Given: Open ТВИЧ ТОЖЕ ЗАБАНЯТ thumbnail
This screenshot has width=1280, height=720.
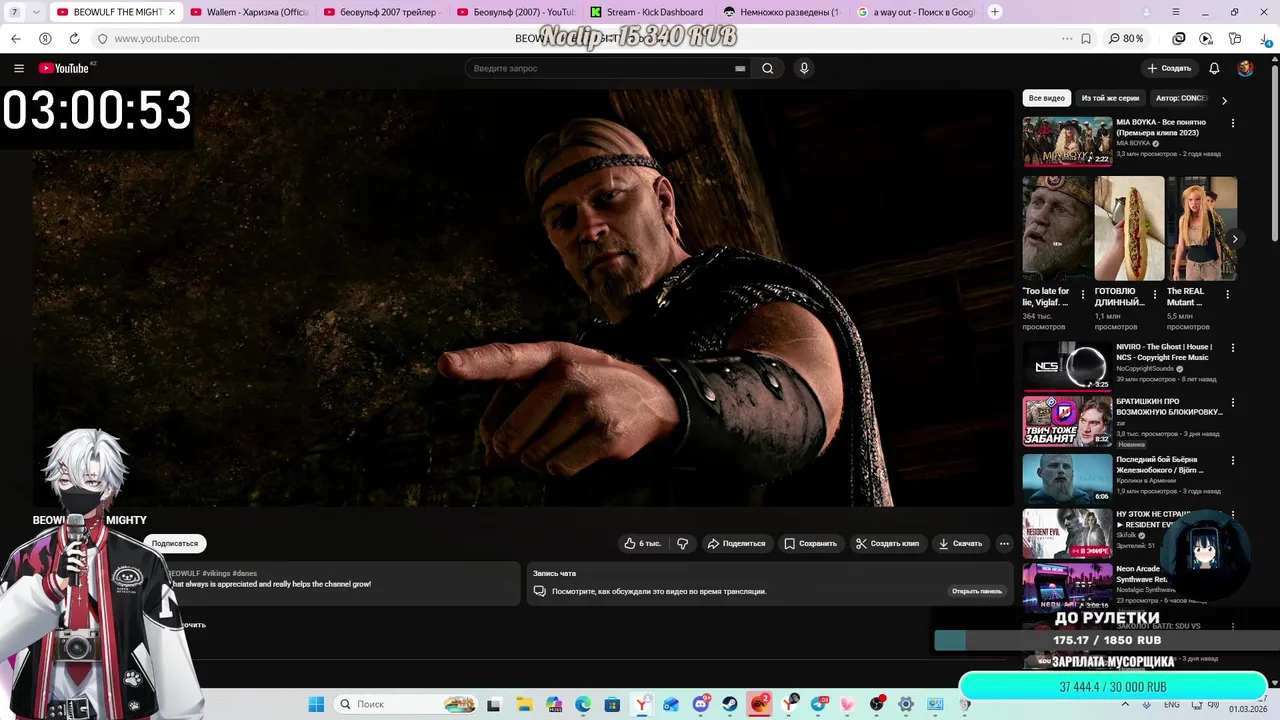Looking at the screenshot, I should (x=1067, y=421).
